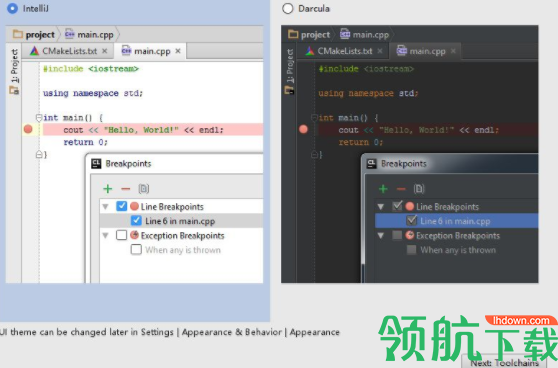The height and width of the screenshot is (368, 558).
Task: Select the Darcula theme radio button
Action: click(288, 8)
